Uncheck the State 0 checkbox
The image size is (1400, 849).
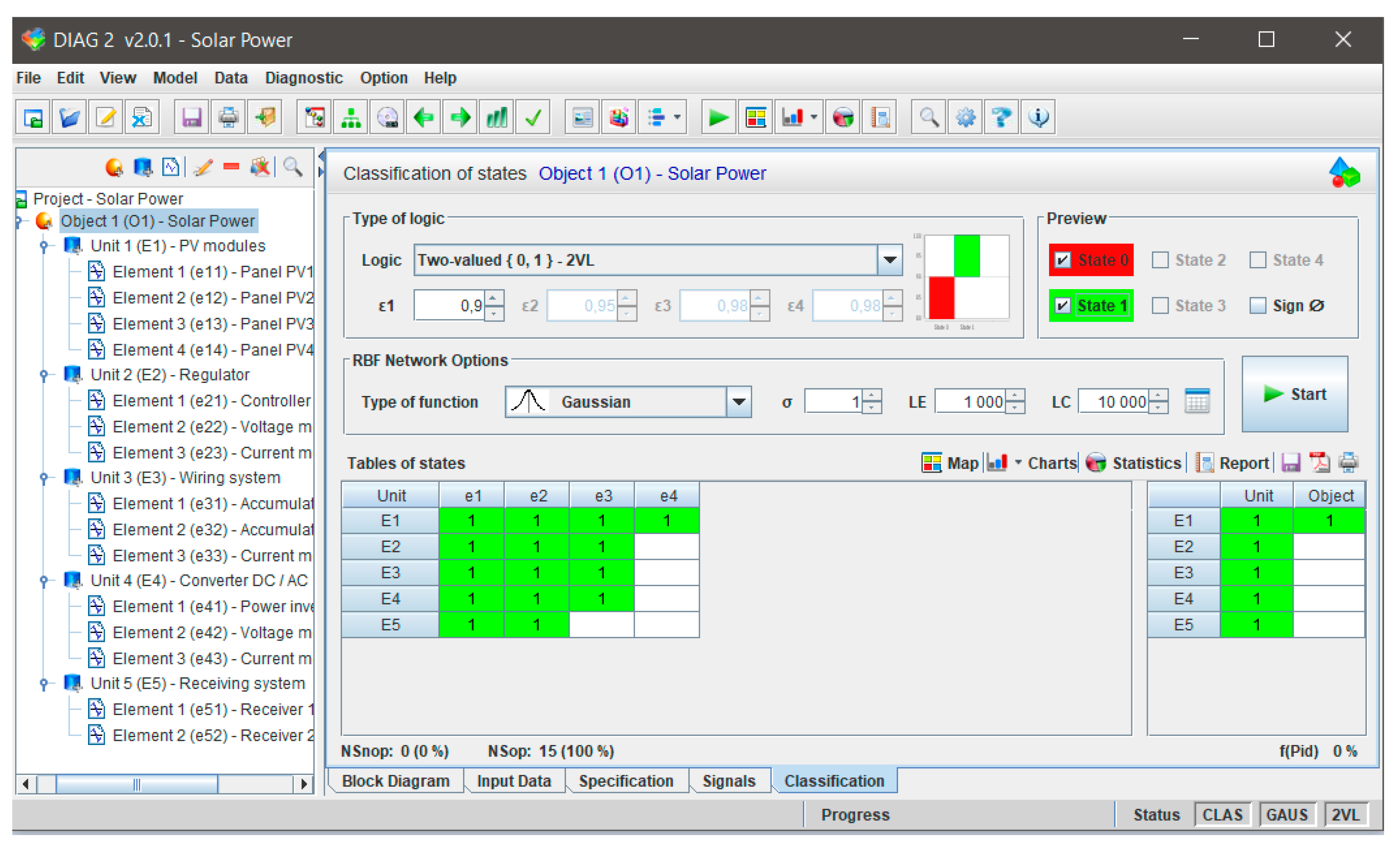(1062, 260)
